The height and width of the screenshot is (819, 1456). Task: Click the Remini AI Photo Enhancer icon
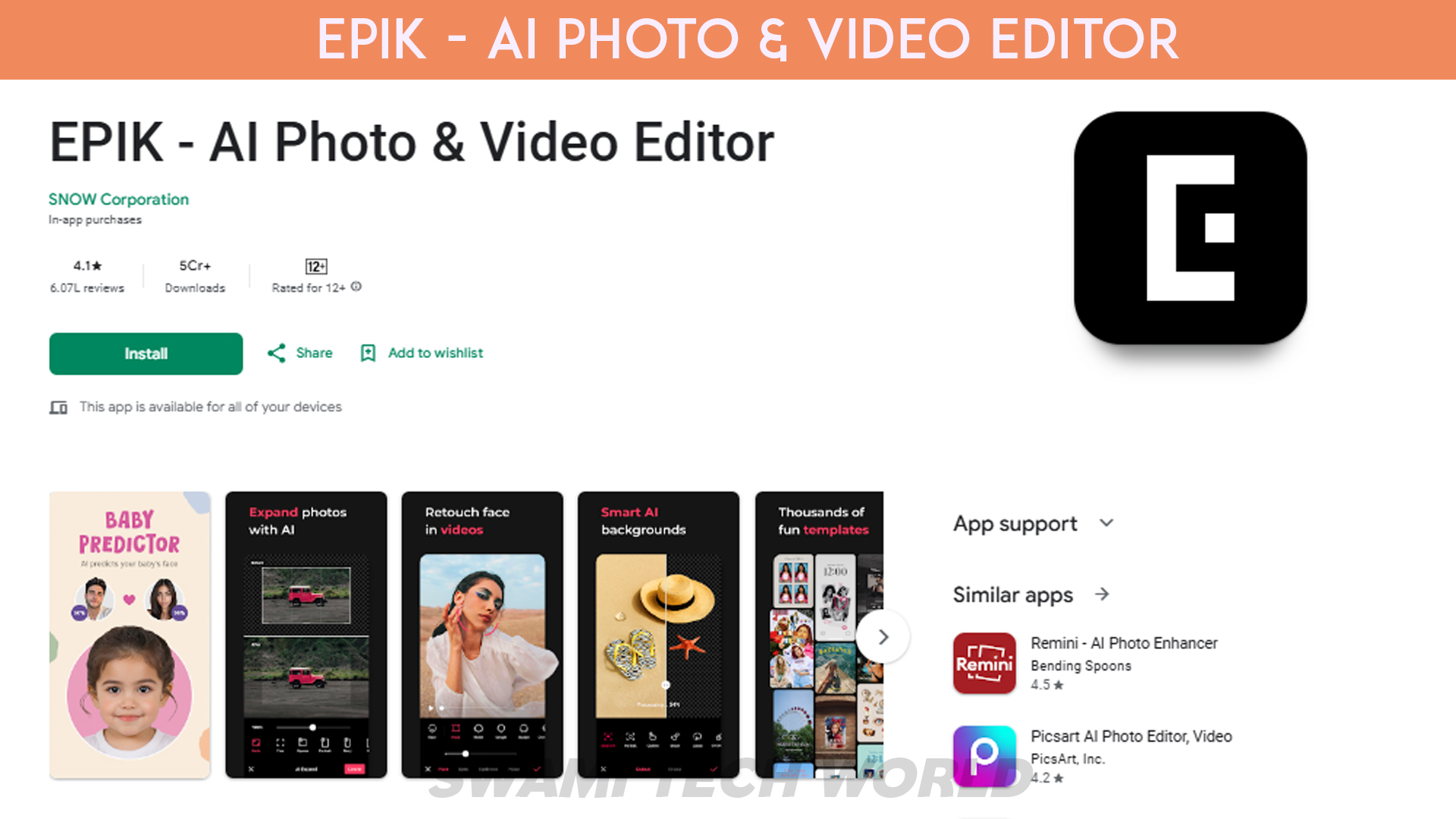[985, 663]
